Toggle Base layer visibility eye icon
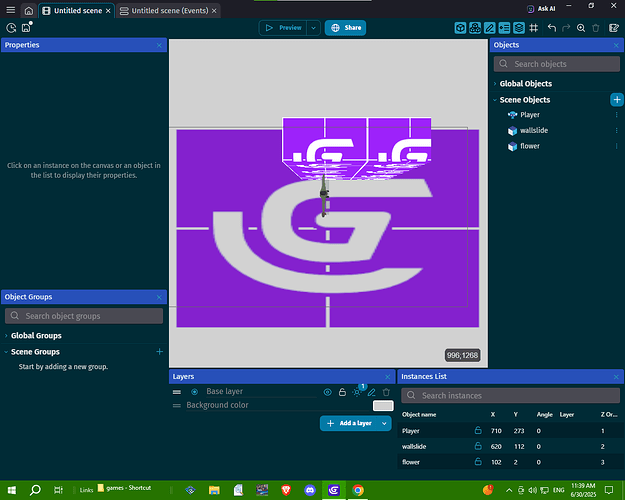The height and width of the screenshot is (500, 625). (328, 392)
